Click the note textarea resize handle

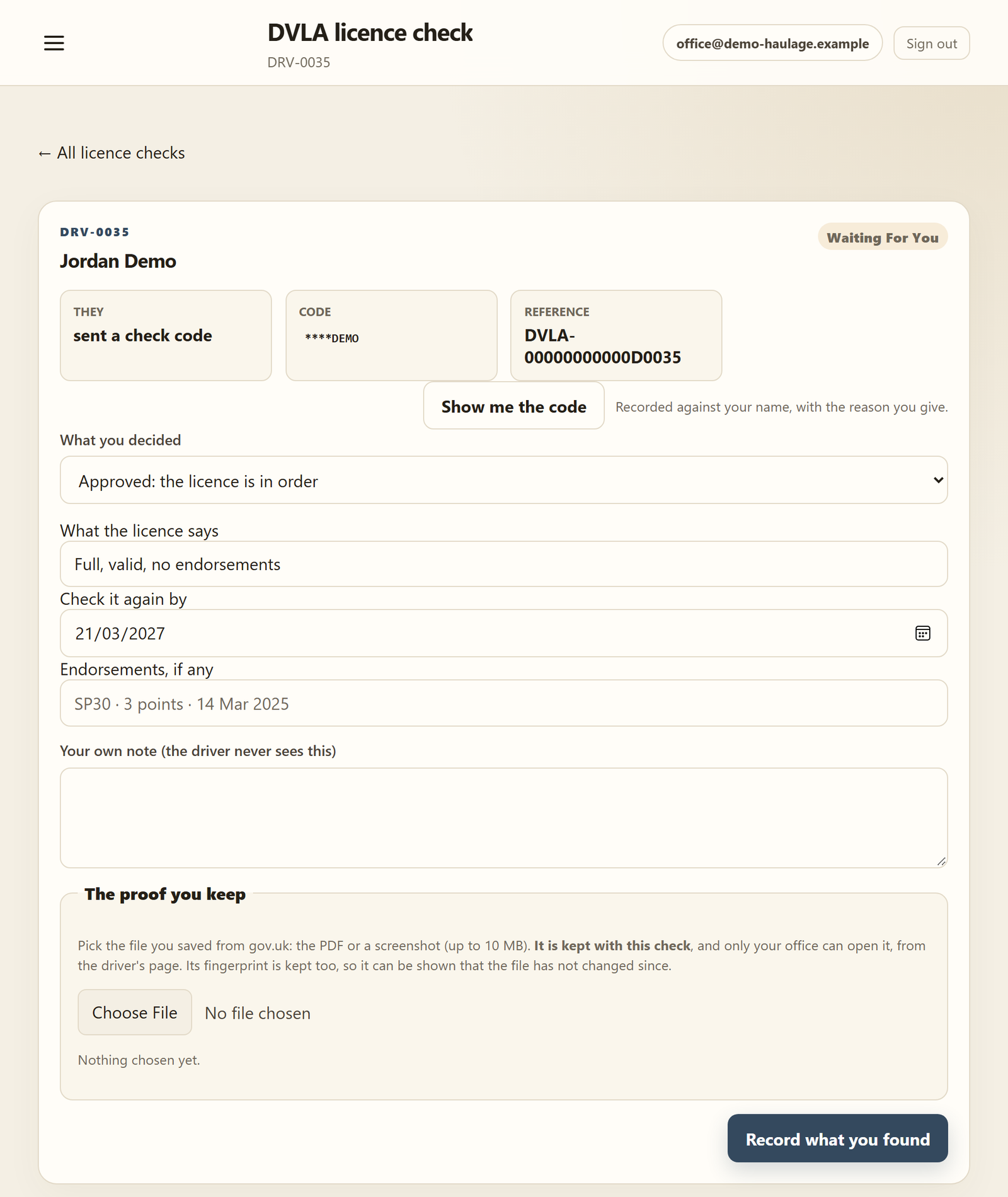(941, 861)
